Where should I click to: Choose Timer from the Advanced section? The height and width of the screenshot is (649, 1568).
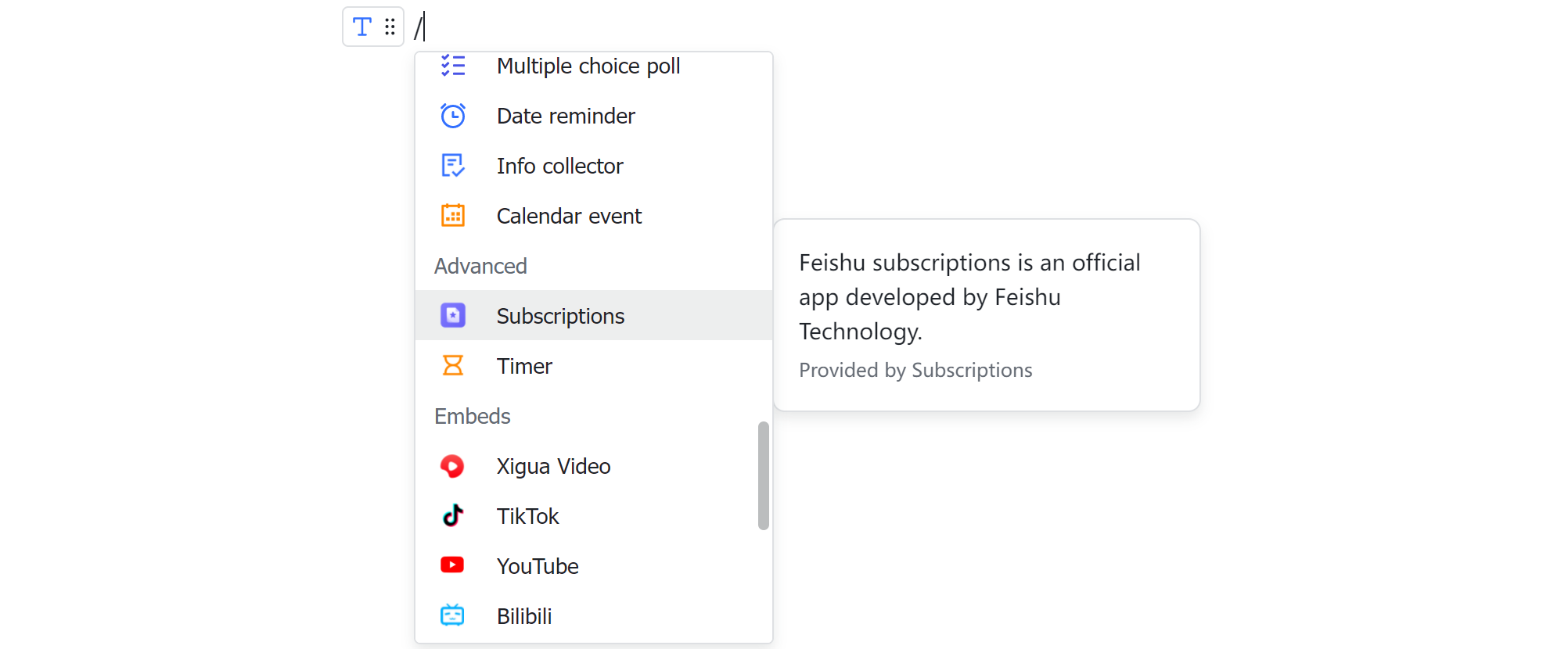523,365
